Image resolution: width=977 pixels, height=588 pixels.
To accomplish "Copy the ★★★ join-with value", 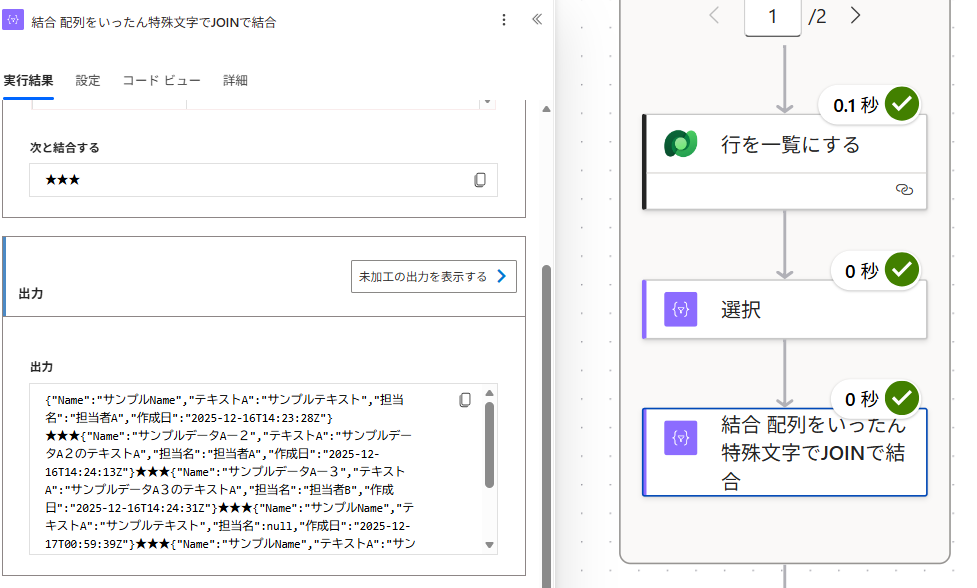I will click(480, 180).
